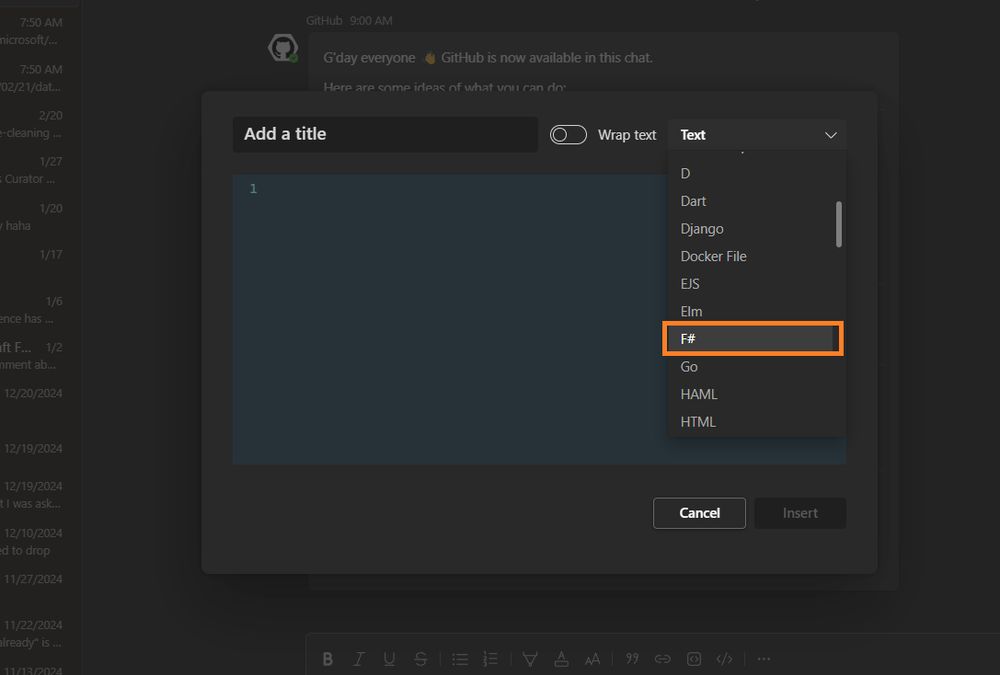
Task: Open the font color tool
Action: pyautogui.click(x=561, y=659)
